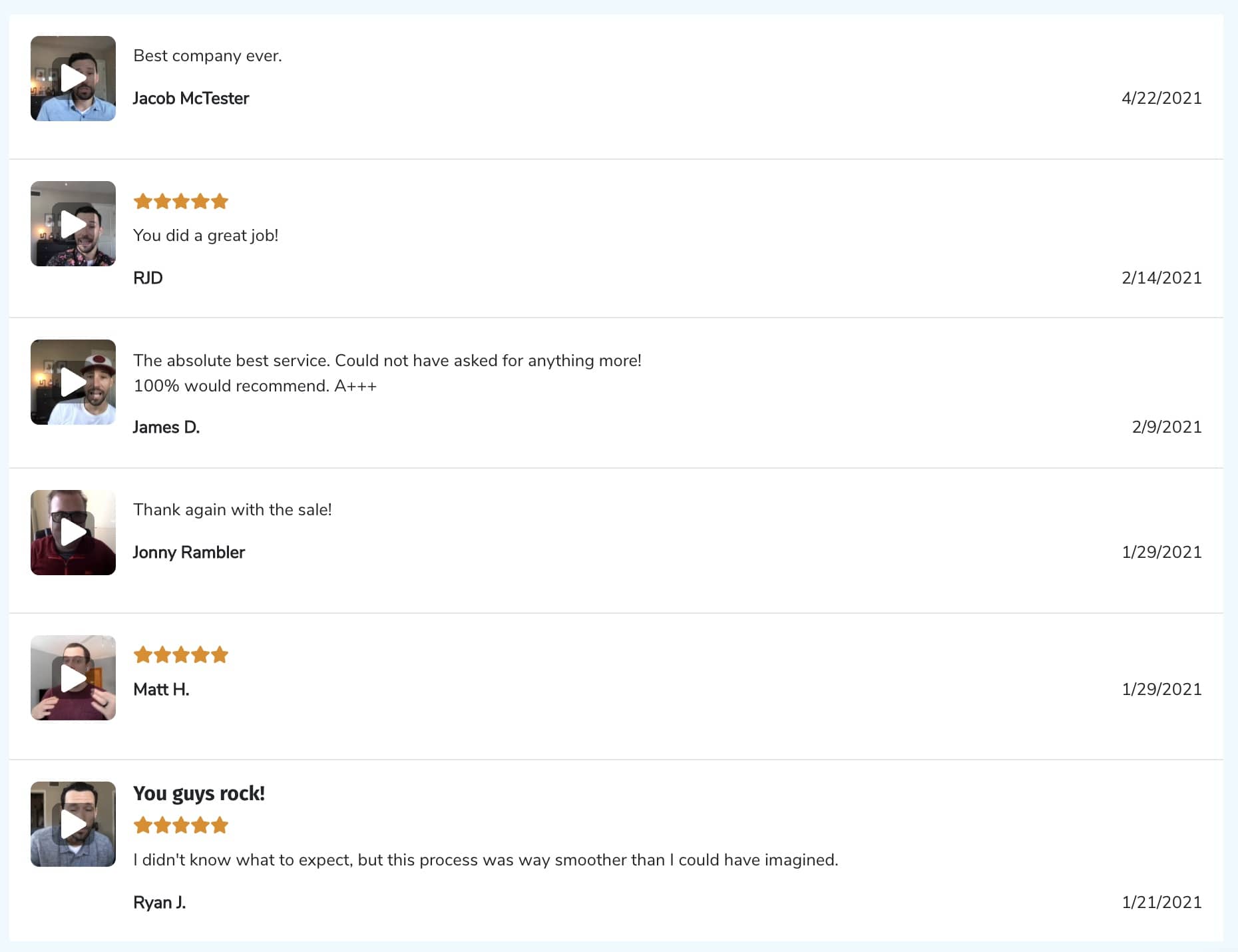Click 'The absolute best service' review text
1238x952 pixels.
[x=387, y=361]
